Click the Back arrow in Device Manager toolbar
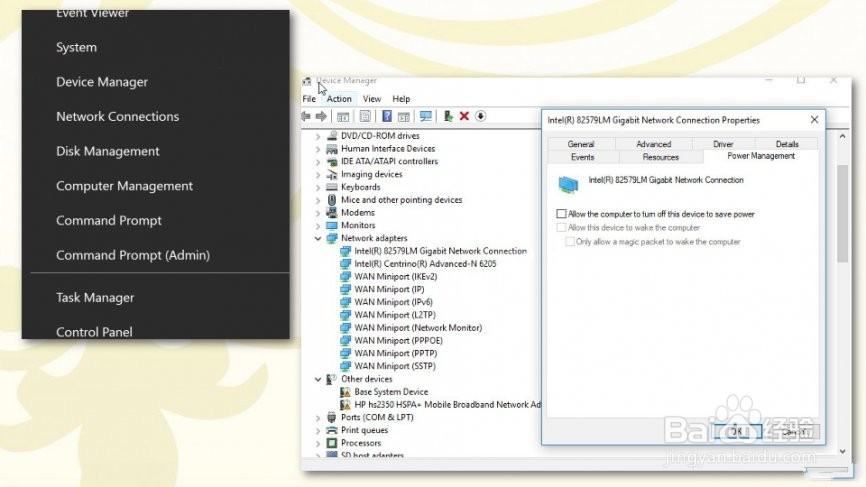The height and width of the screenshot is (487, 866). tap(305, 116)
